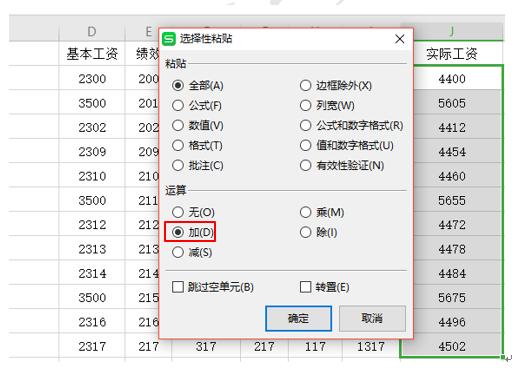The height and width of the screenshot is (374, 516).
Task: Choose the 除(I) operation
Action: (318, 232)
